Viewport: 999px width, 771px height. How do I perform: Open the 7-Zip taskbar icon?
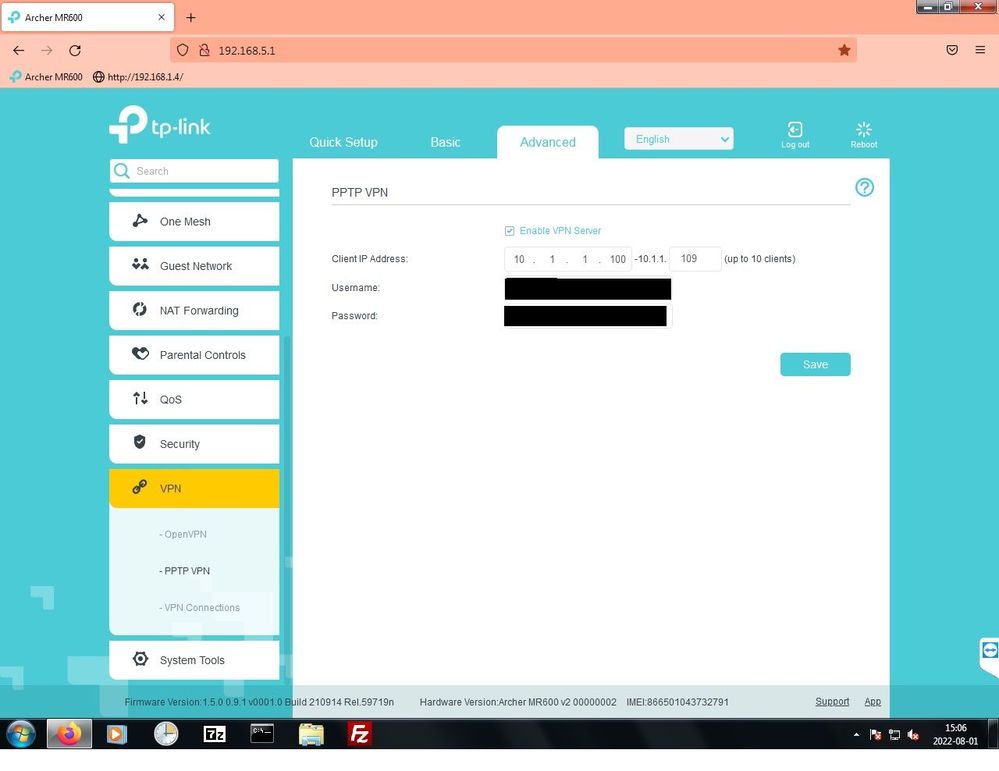coord(214,735)
